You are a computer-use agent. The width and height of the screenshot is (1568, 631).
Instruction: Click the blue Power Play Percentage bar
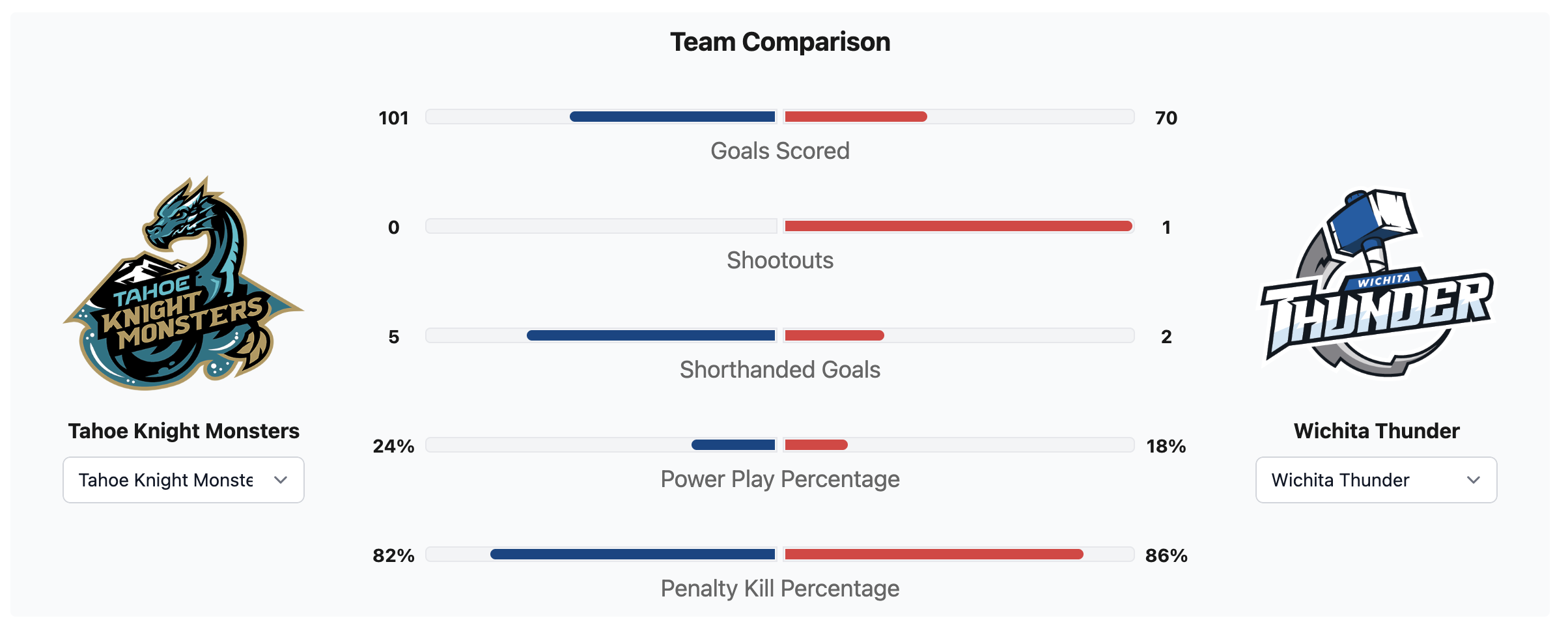tap(733, 445)
